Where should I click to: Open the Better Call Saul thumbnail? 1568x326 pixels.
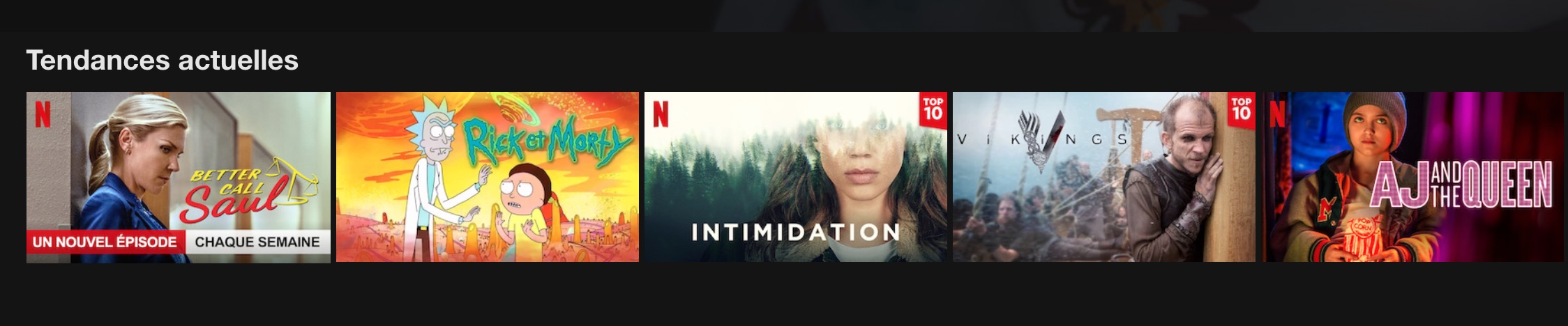179,177
